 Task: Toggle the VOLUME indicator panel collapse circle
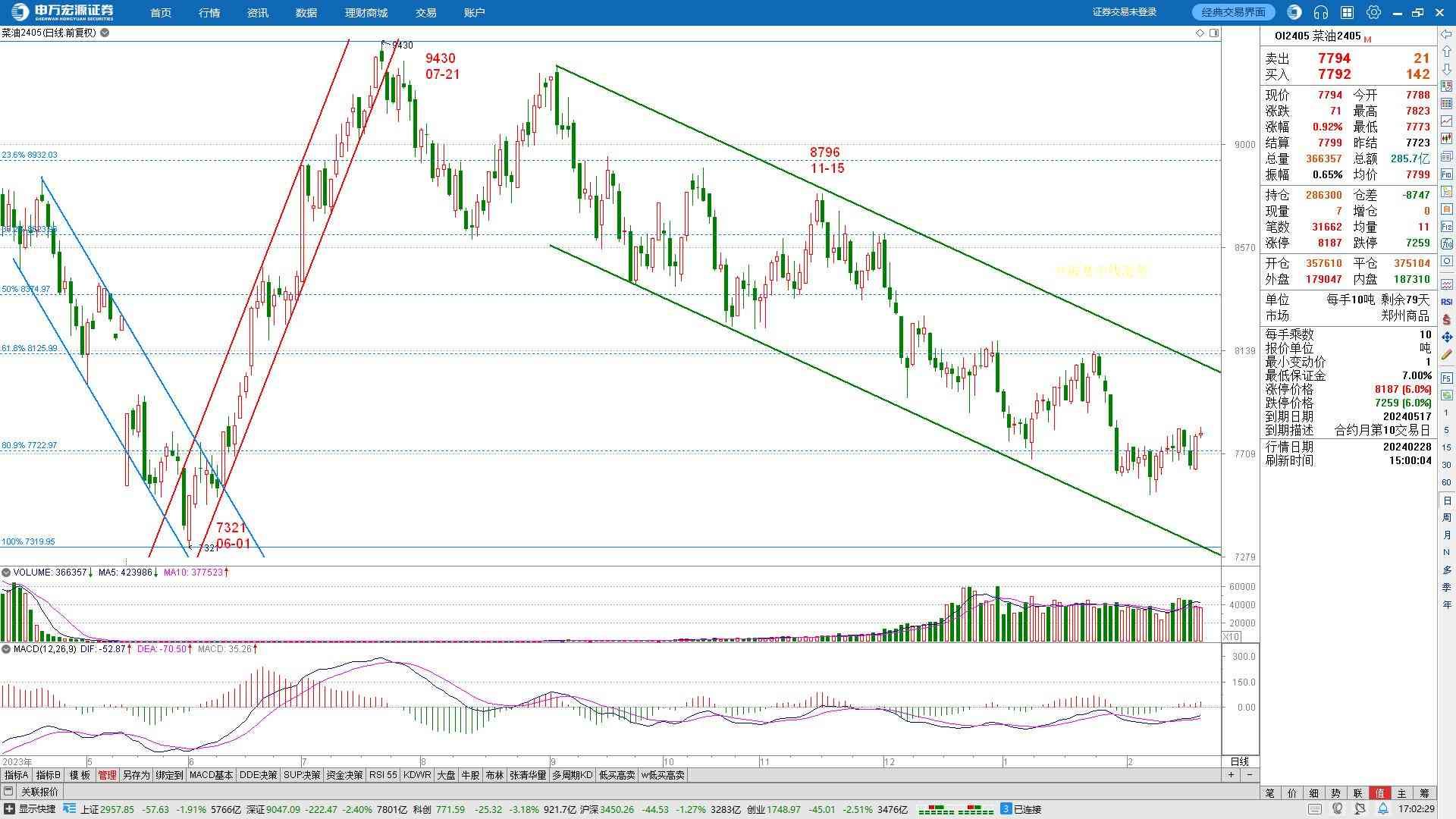click(6, 573)
